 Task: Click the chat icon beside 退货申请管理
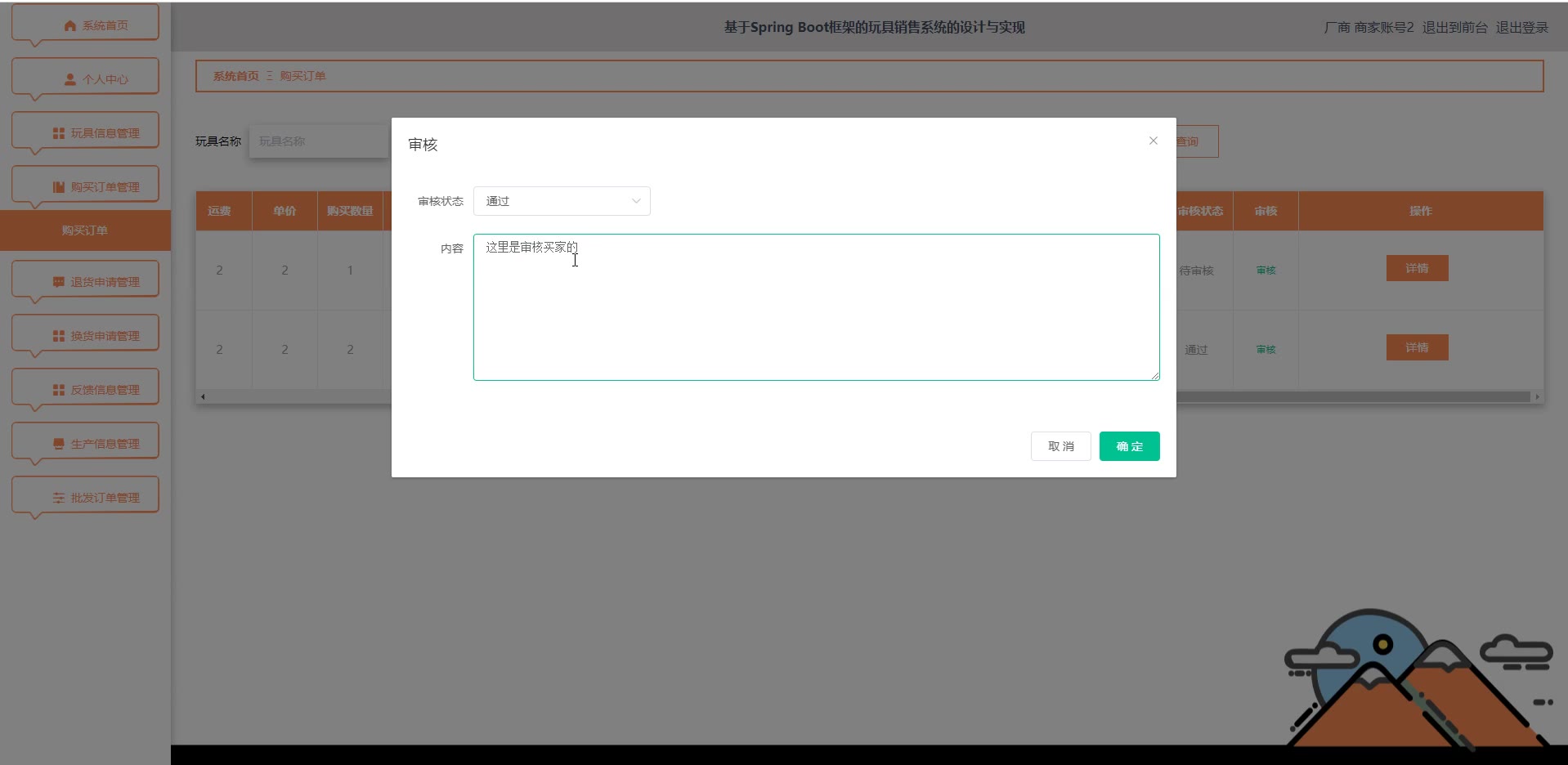click(x=59, y=282)
